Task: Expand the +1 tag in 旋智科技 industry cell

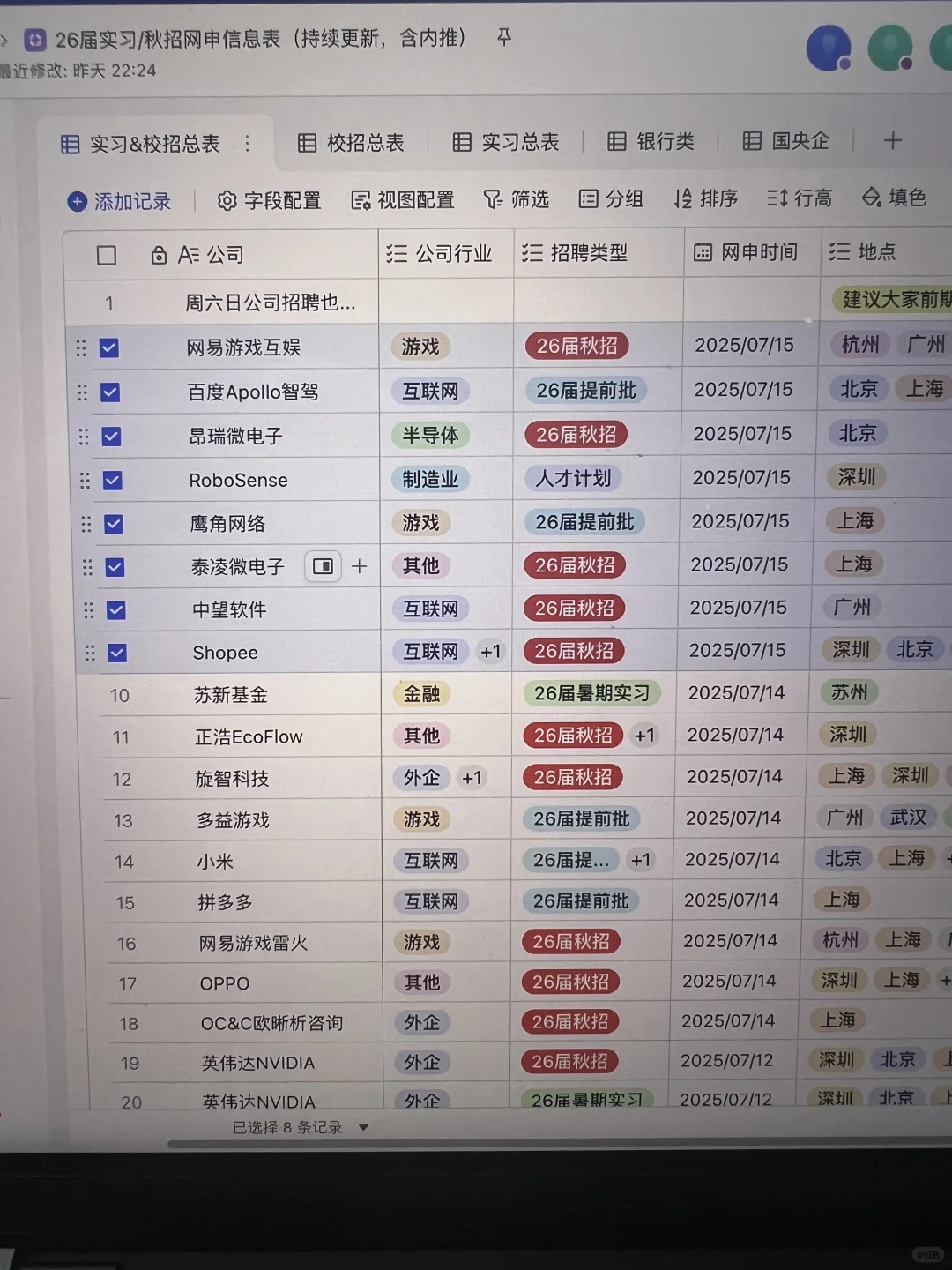Action: click(472, 778)
